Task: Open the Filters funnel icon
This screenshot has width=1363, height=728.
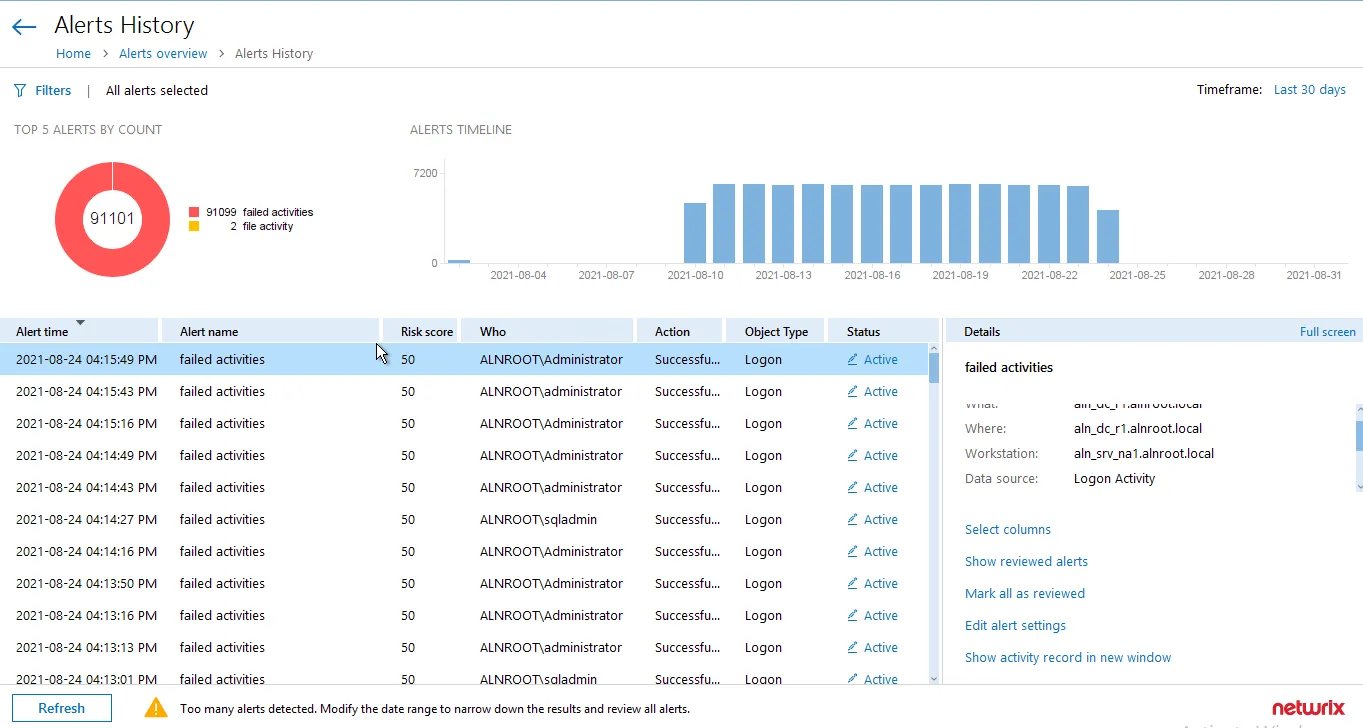Action: pos(20,90)
